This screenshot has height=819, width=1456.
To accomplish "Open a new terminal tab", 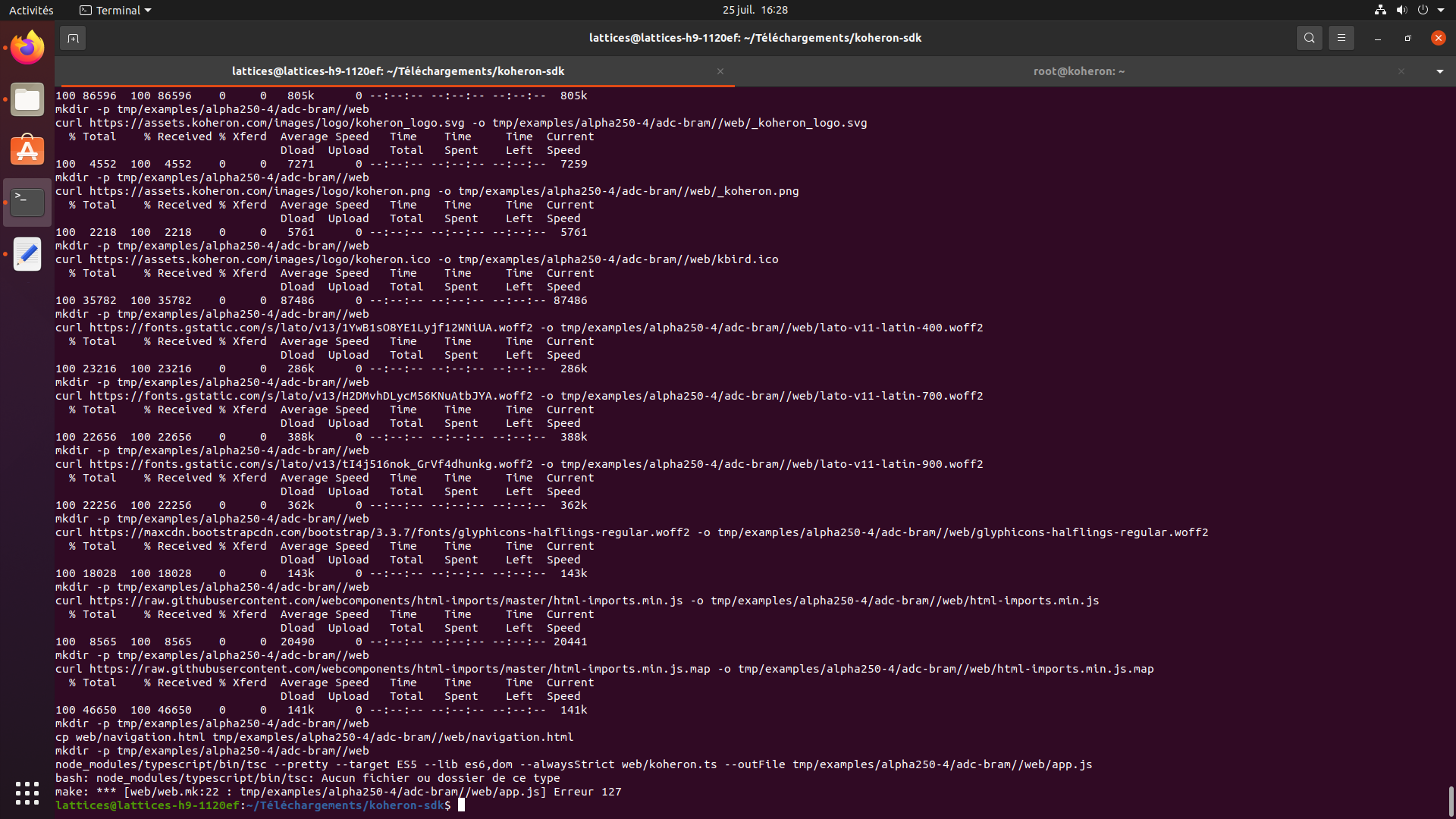I will coord(73,37).
